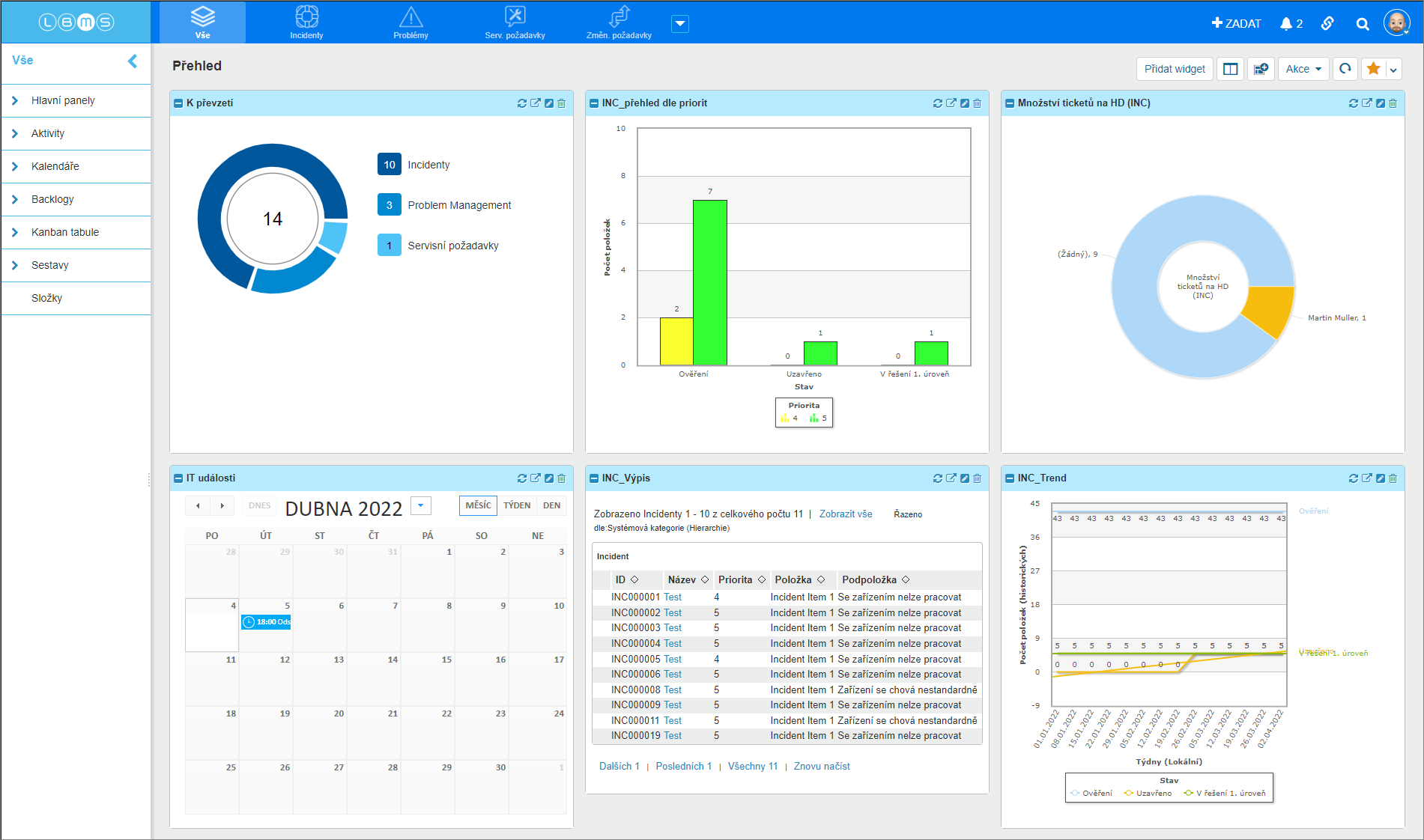Image resolution: width=1424 pixels, height=840 pixels.
Task: Refresh the K převzetí widget
Action: [x=522, y=103]
